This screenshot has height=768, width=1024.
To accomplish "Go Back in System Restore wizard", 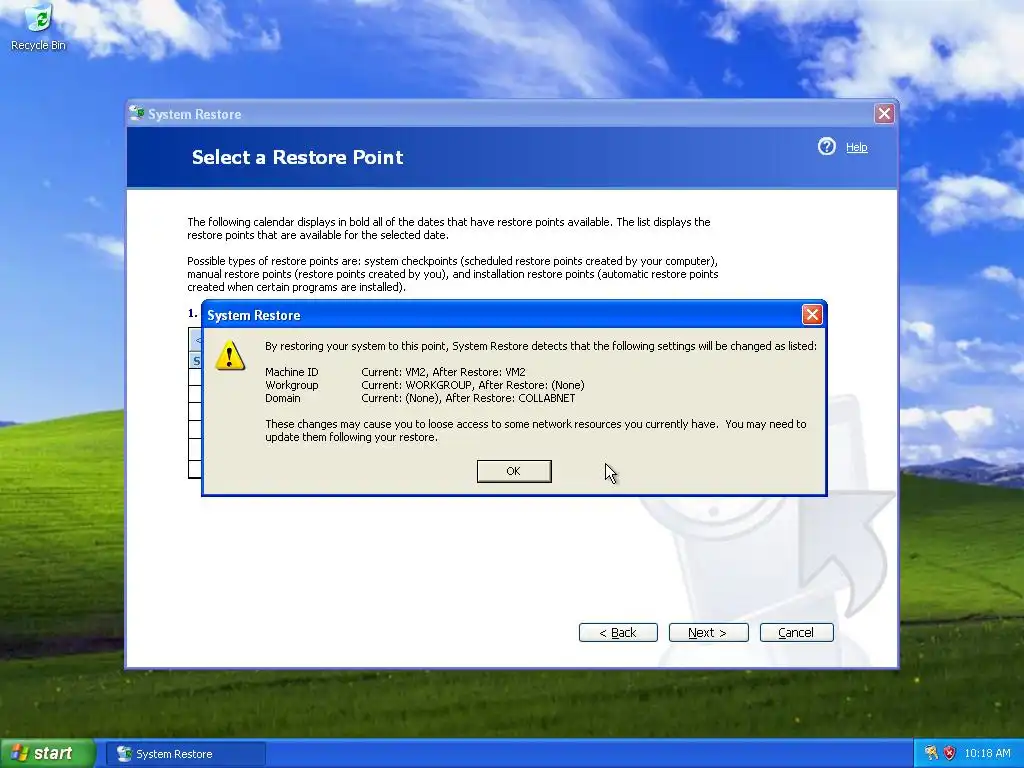I will pos(618,632).
